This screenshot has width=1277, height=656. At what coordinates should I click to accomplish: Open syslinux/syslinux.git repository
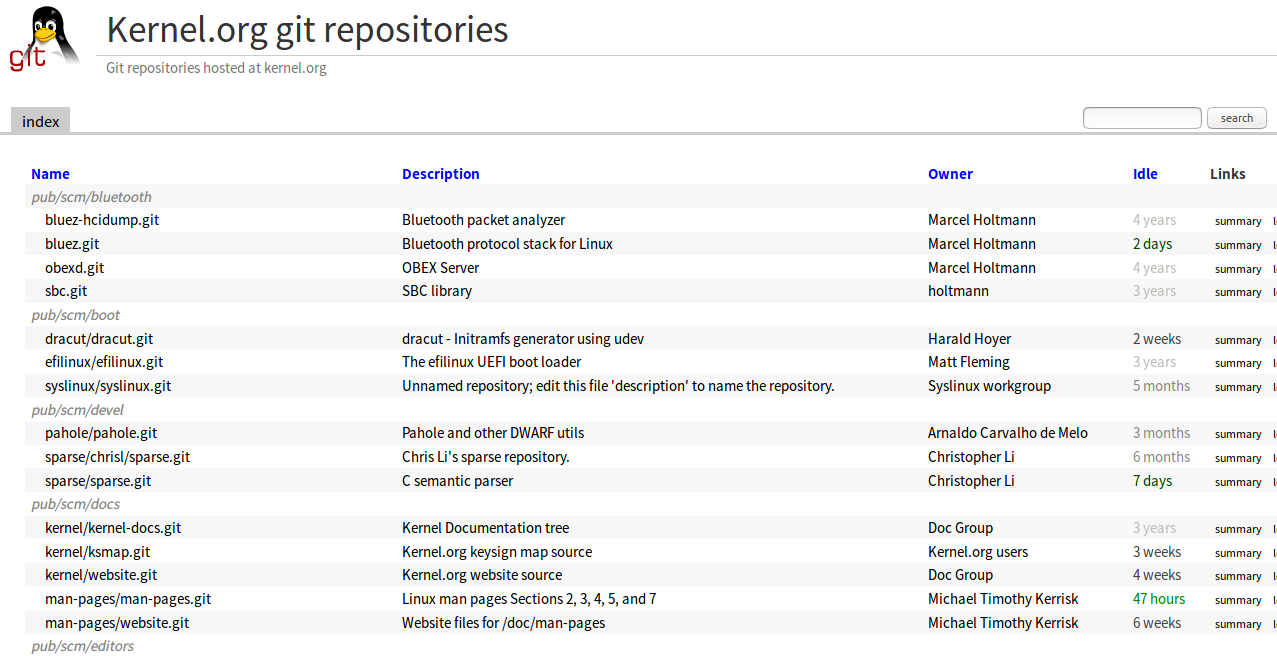coord(108,386)
